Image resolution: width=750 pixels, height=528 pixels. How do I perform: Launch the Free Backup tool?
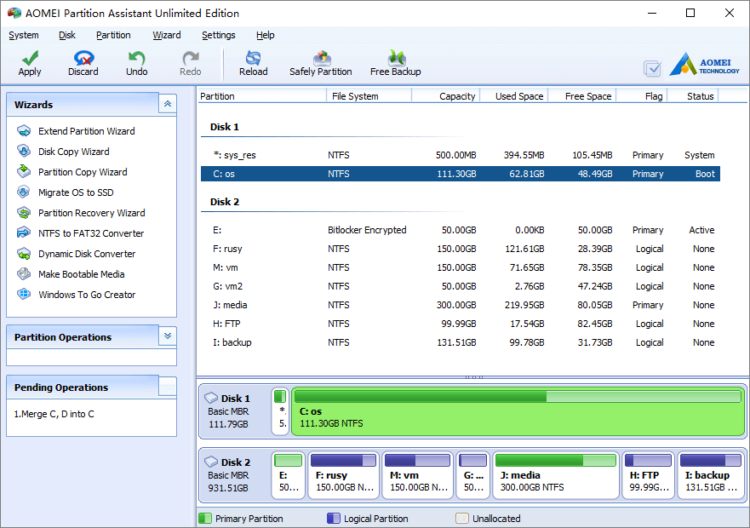pos(396,59)
